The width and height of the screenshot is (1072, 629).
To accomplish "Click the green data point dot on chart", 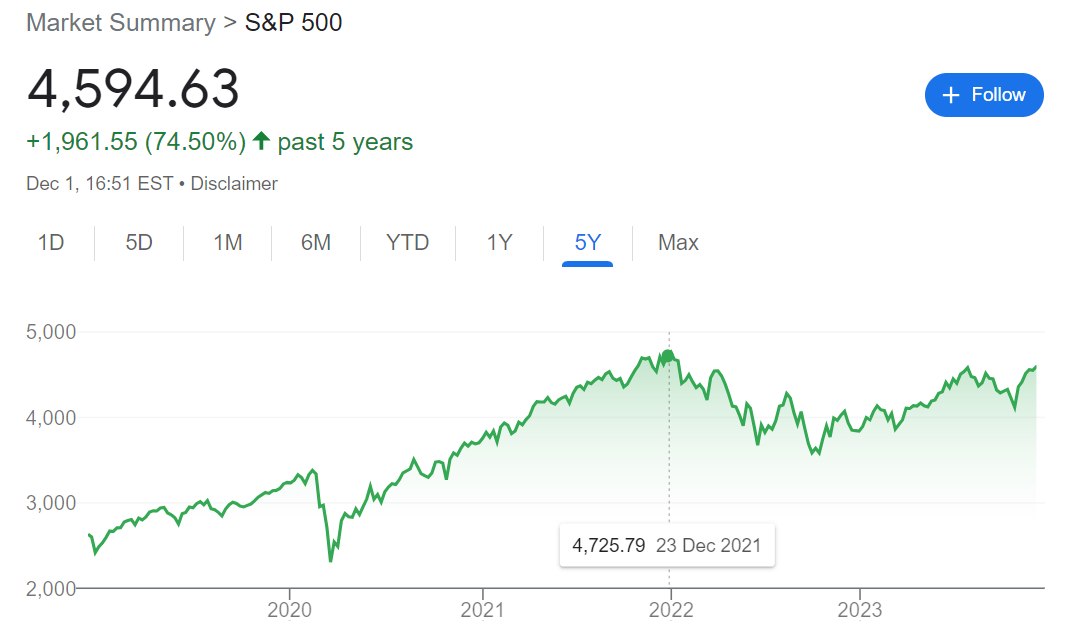I will coord(668,355).
